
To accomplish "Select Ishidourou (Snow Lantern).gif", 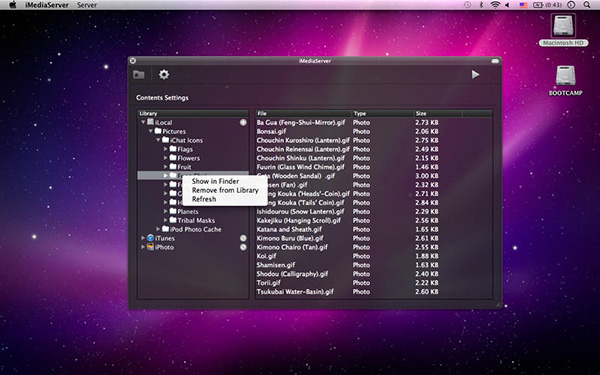I will (300, 211).
